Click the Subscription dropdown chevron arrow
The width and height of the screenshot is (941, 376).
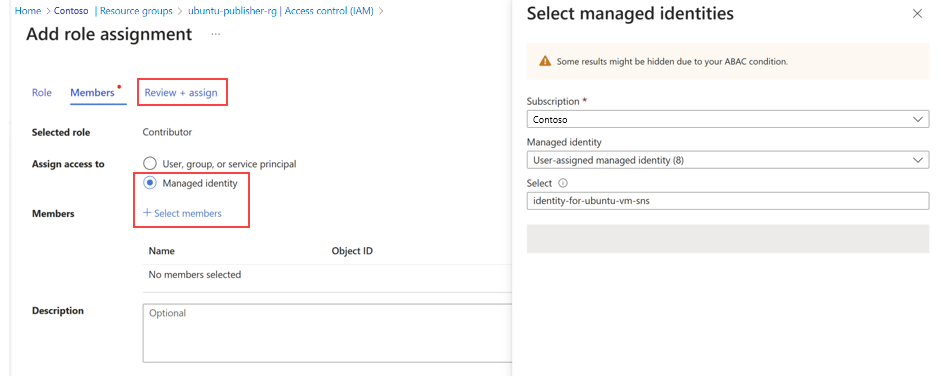918,119
